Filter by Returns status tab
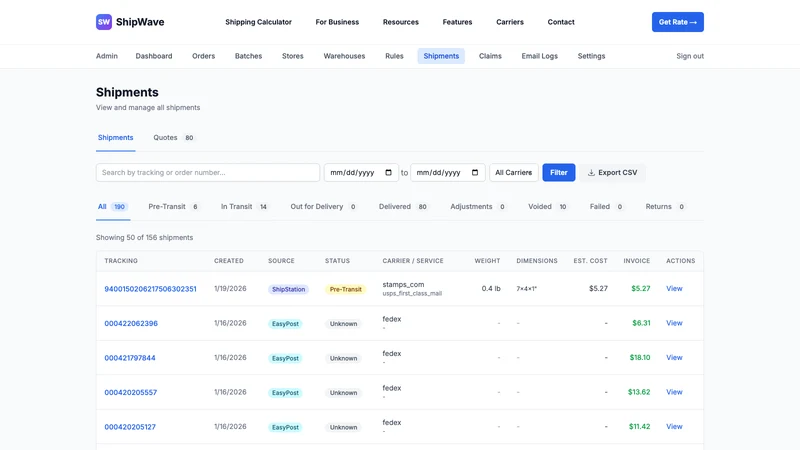 point(665,207)
